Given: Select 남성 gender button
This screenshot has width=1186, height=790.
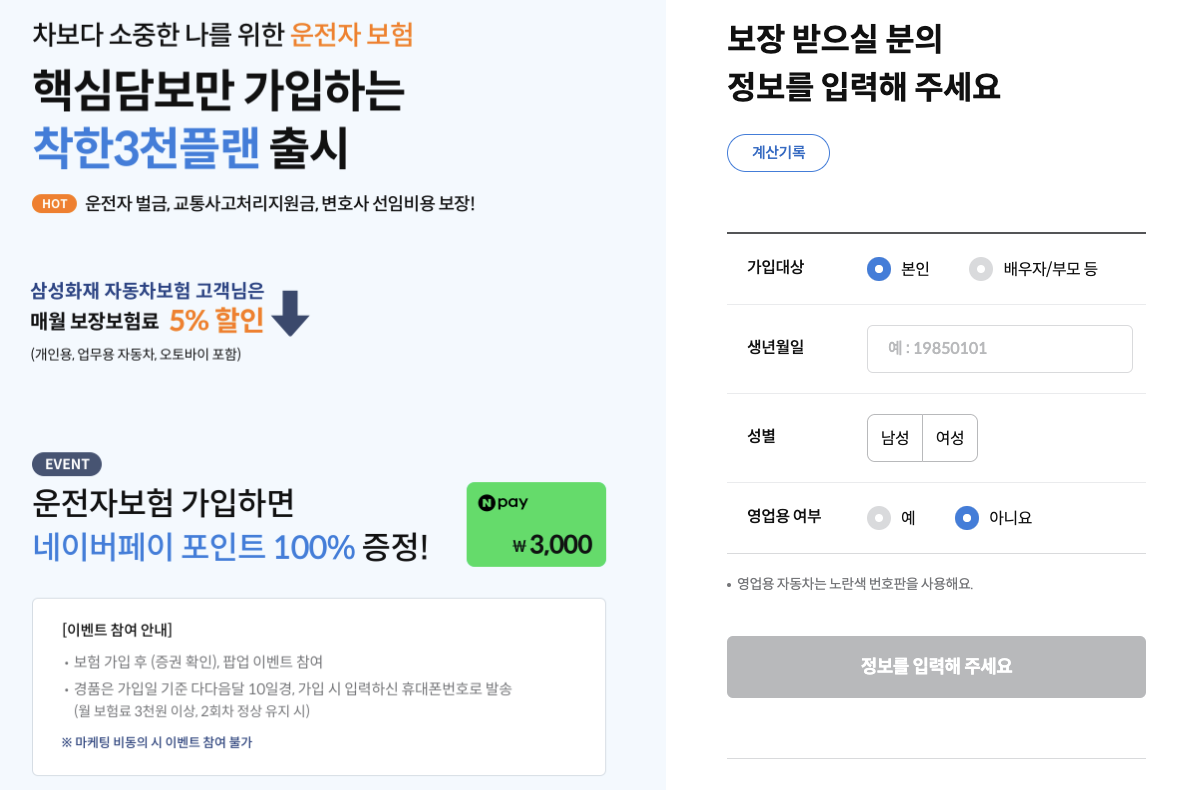Looking at the screenshot, I should point(895,437).
